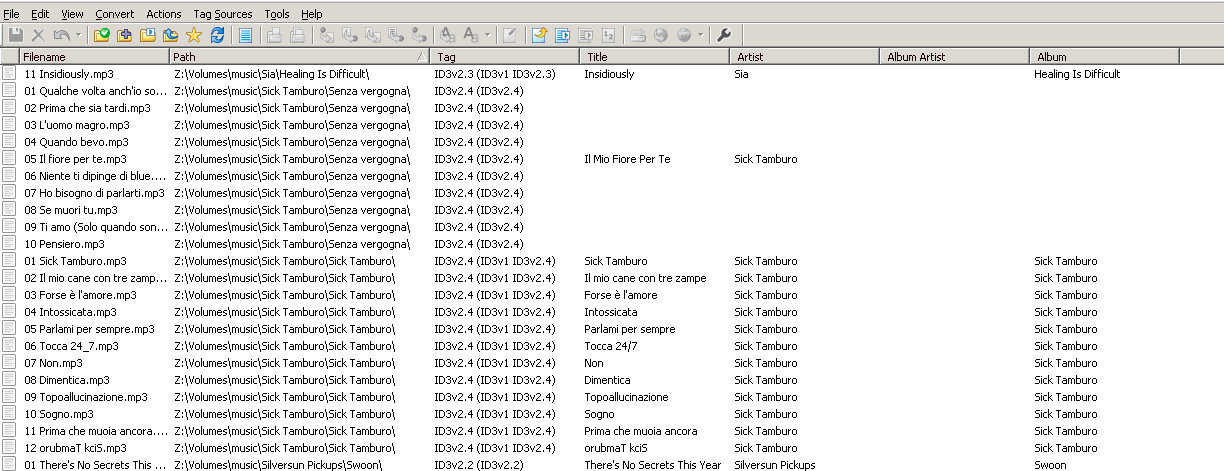Click the freedb tag source icon

pos(638,35)
